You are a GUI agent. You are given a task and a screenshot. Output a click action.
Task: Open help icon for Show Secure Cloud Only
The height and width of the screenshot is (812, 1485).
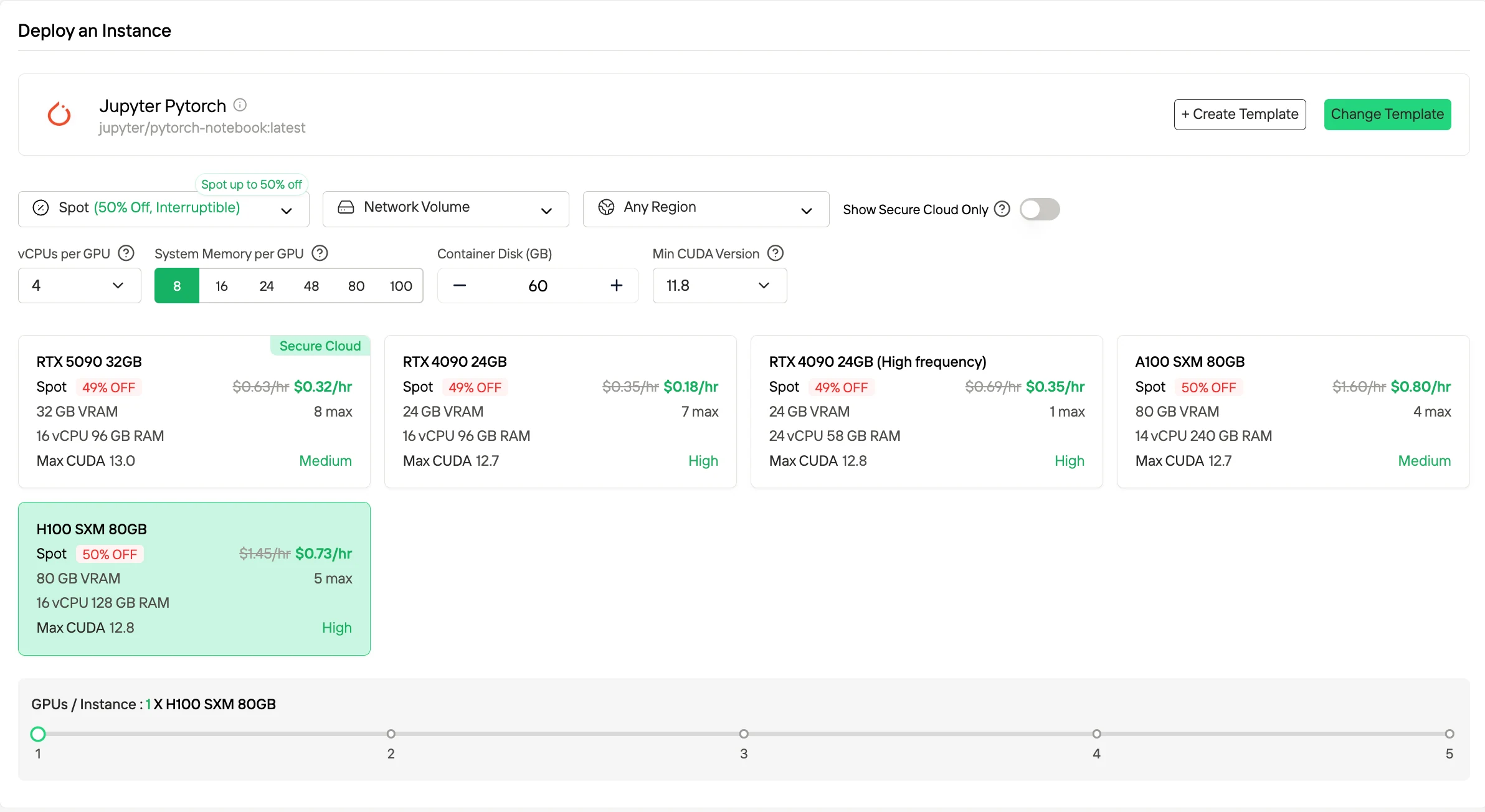1002,209
